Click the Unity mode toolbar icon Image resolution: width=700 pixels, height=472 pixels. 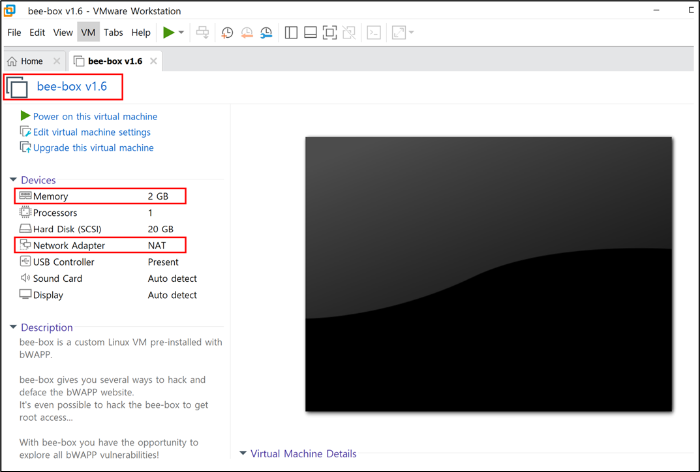tap(349, 33)
